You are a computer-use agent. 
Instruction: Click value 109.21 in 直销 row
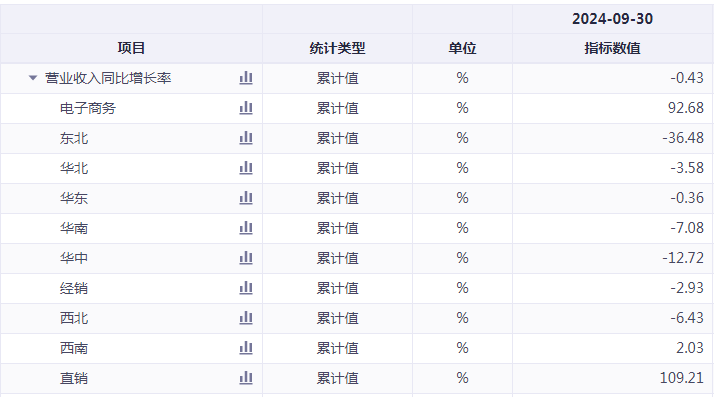pyautogui.click(x=682, y=378)
